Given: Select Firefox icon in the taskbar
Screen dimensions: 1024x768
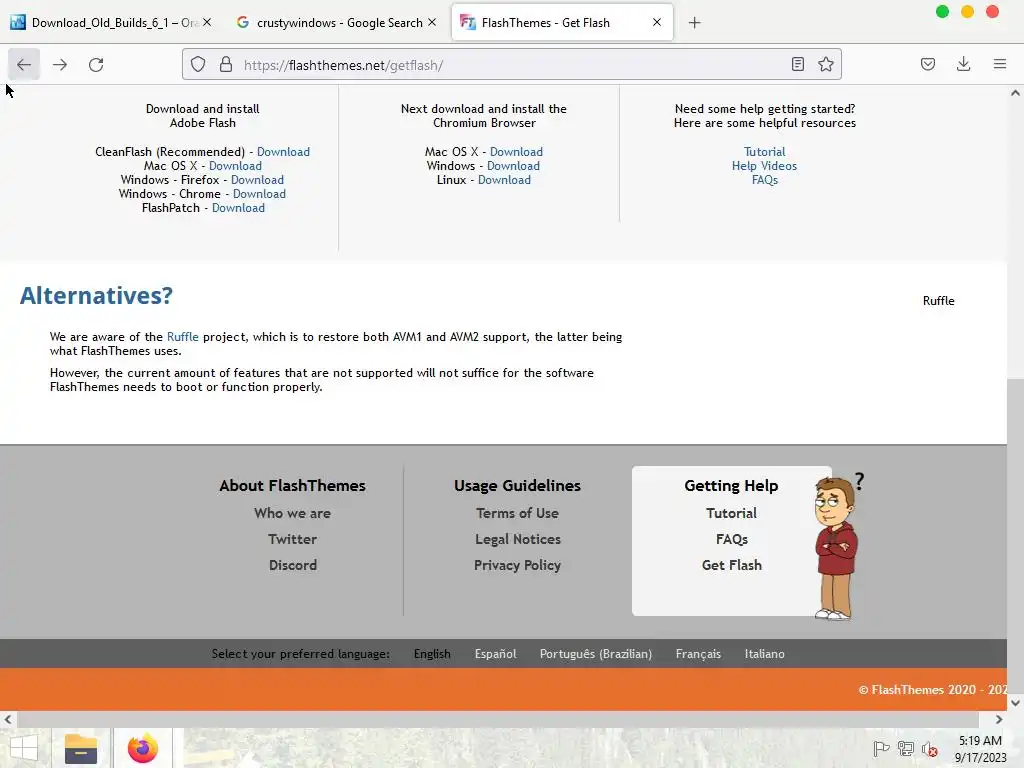Looking at the screenshot, I should click(x=143, y=748).
